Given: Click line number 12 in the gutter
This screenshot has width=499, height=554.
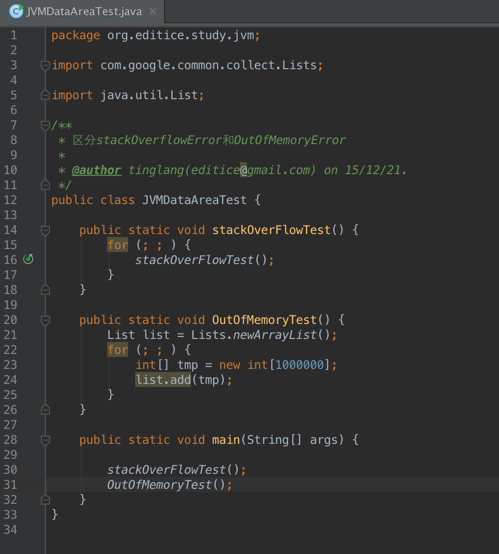Looking at the screenshot, I should click(x=10, y=200).
